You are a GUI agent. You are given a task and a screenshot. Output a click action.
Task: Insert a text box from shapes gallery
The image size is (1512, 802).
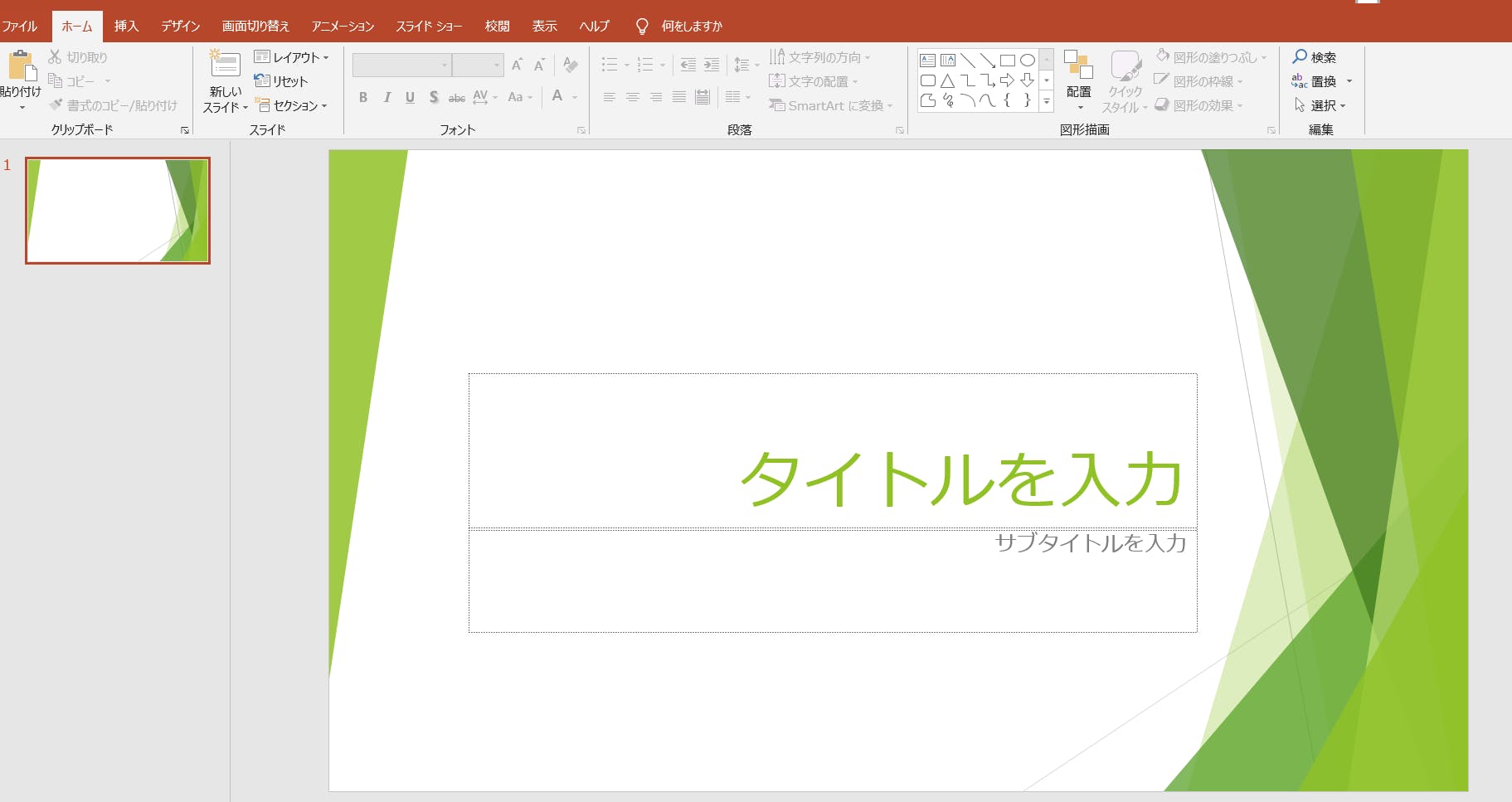(x=928, y=61)
